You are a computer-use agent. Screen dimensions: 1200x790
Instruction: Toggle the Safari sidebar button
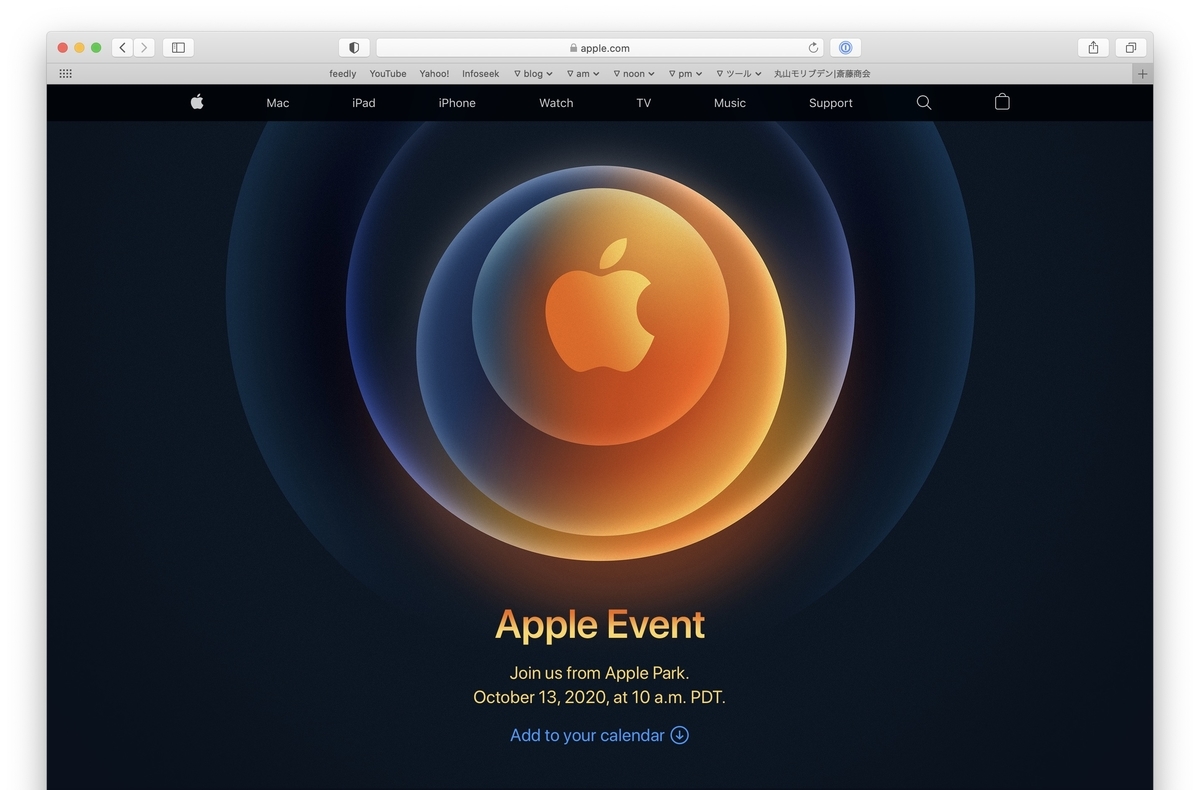coord(178,47)
